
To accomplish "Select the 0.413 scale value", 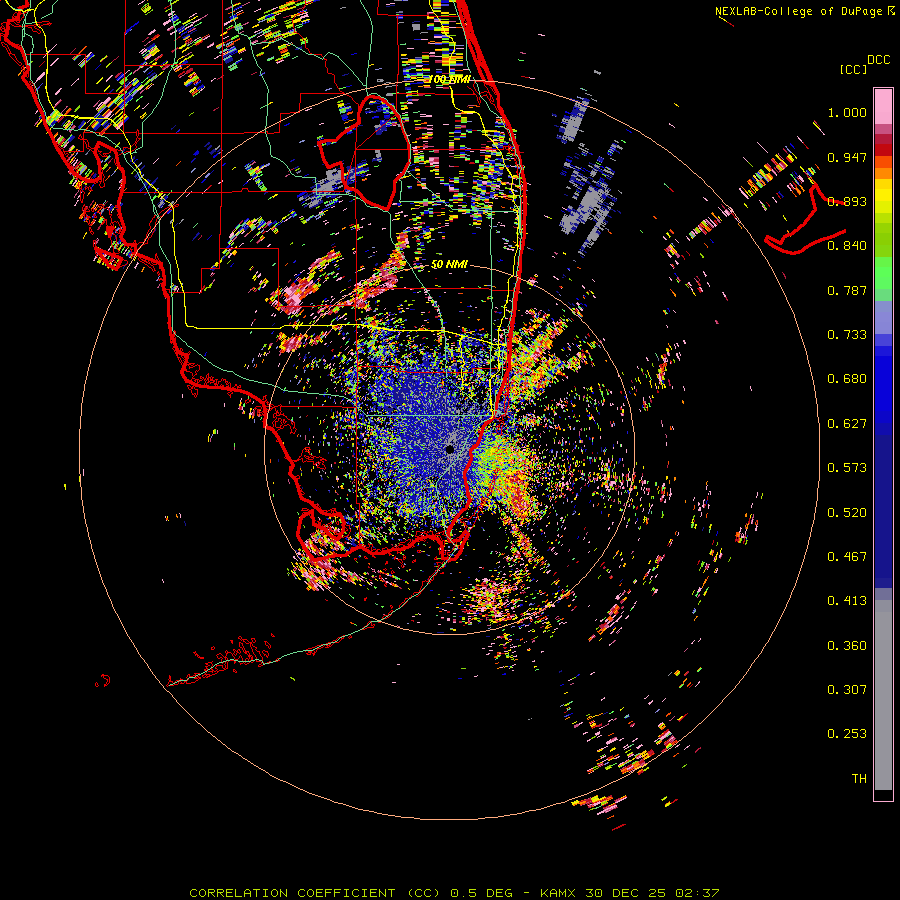I will coord(847,601).
